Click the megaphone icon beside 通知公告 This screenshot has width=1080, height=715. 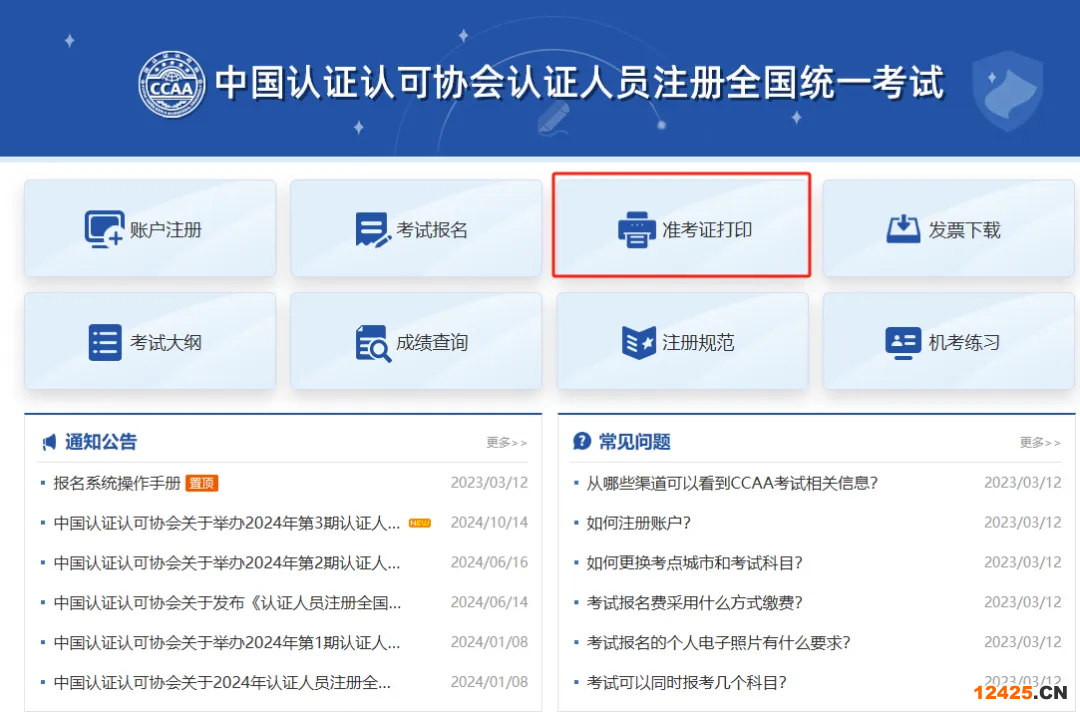[49, 442]
